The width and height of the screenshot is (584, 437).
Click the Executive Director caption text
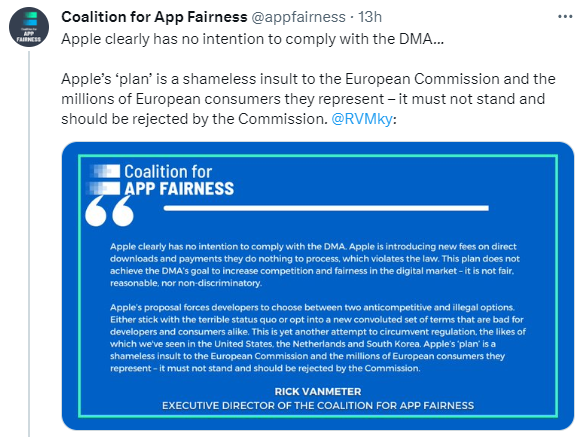click(x=318, y=405)
